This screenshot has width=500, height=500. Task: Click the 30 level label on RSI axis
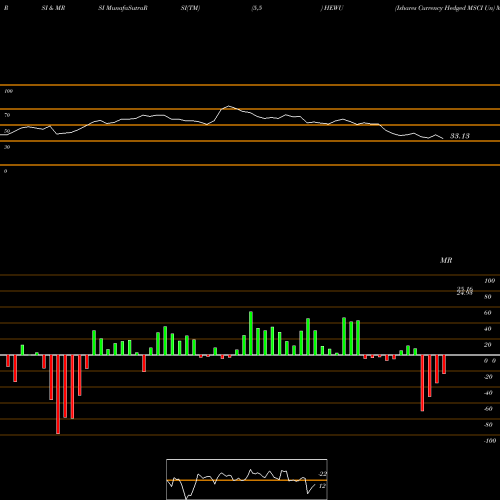(7, 147)
